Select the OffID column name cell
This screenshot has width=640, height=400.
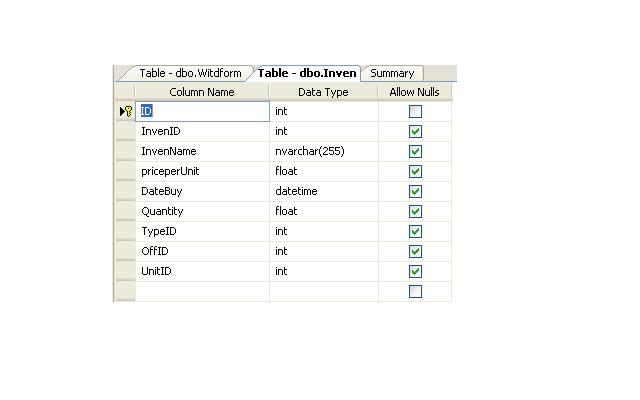coord(202,251)
